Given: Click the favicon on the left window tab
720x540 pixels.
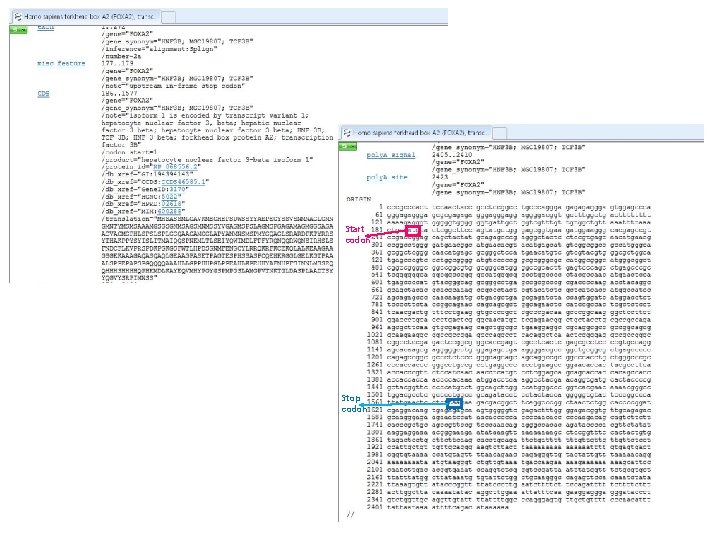Looking at the screenshot, I should (18, 17).
